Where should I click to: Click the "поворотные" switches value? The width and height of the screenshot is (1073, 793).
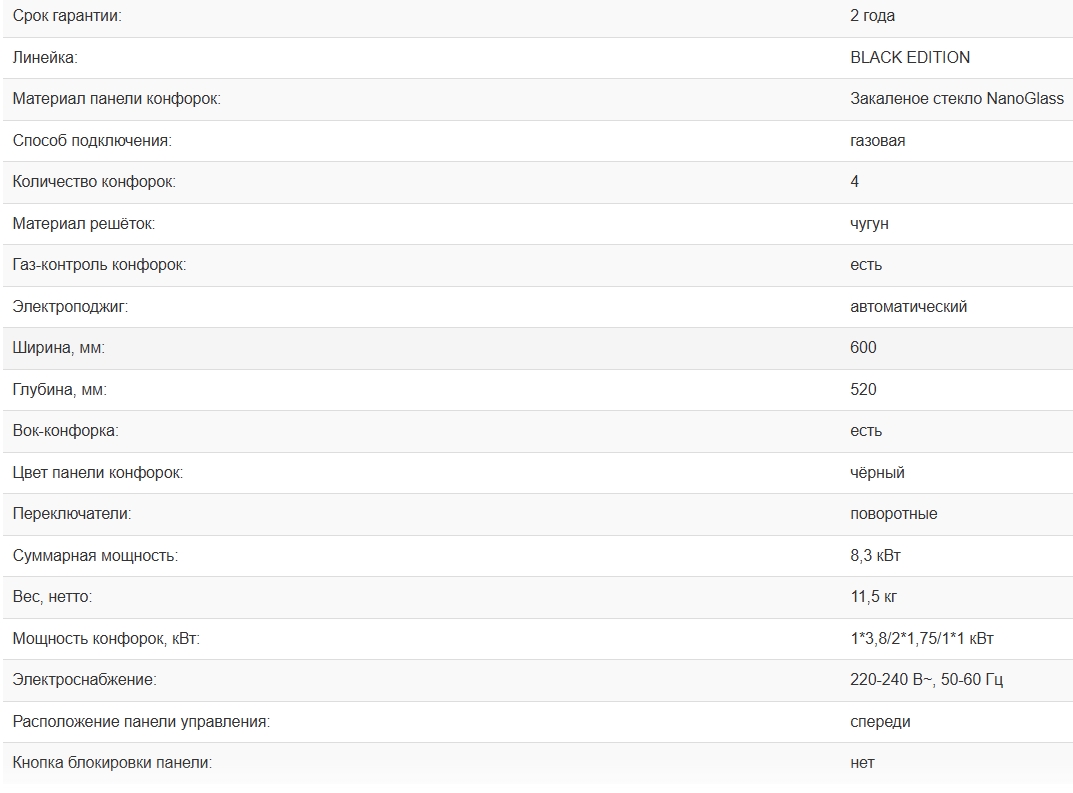[893, 514]
